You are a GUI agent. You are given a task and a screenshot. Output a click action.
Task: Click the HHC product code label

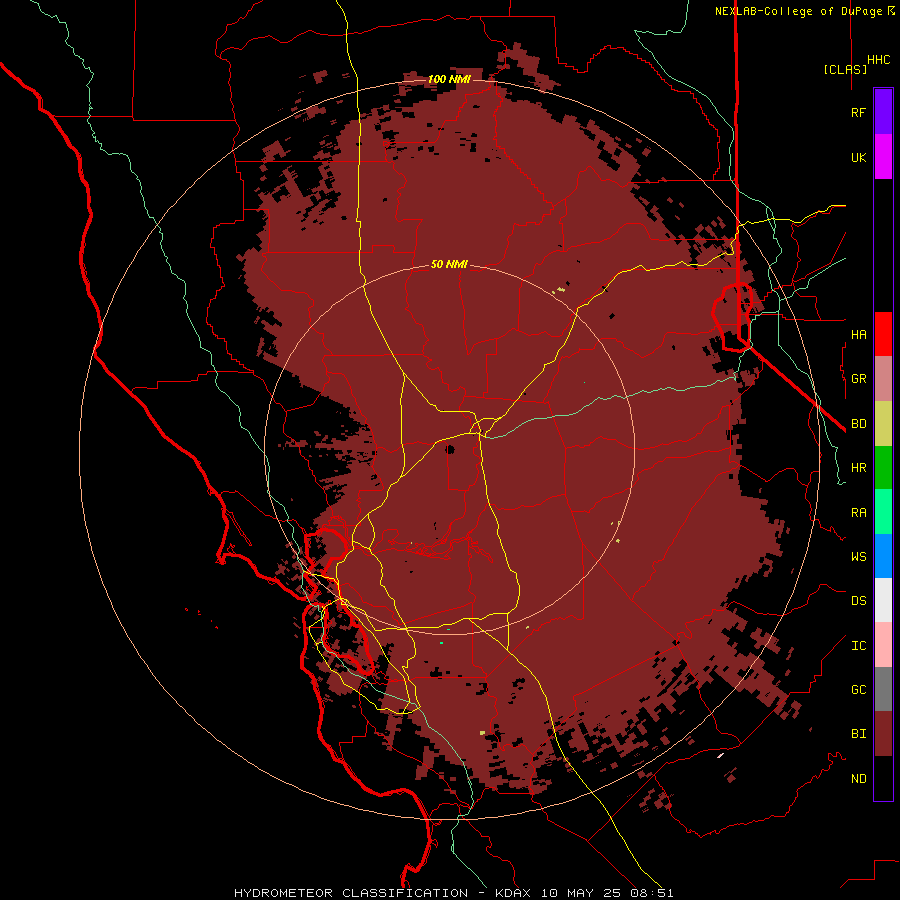click(x=878, y=60)
